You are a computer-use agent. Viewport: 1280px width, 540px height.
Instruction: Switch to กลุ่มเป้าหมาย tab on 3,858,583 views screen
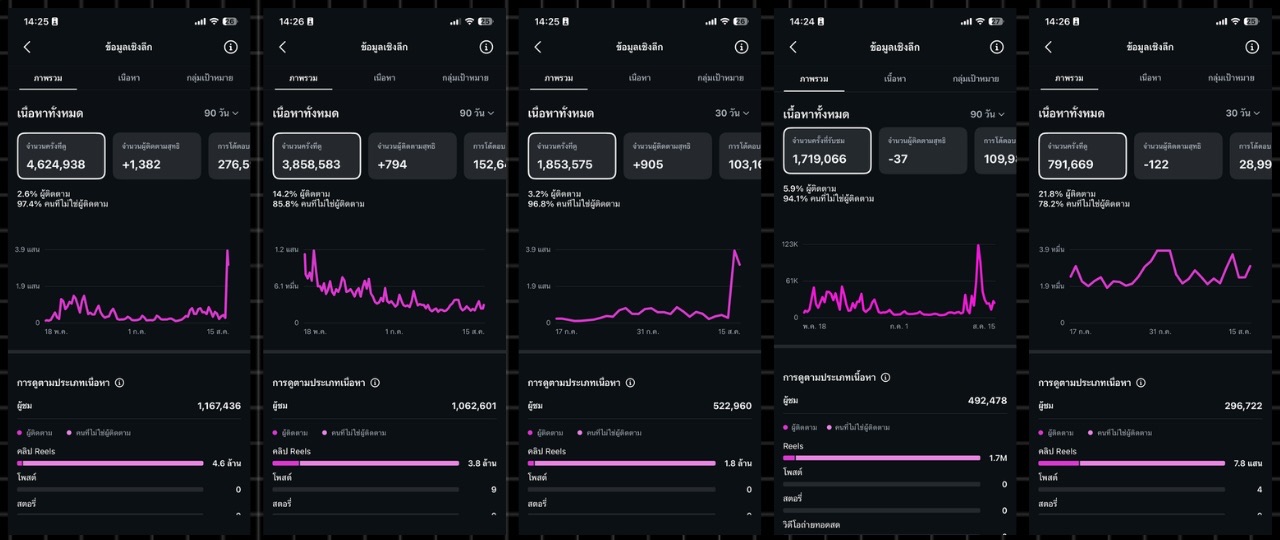(x=465, y=77)
